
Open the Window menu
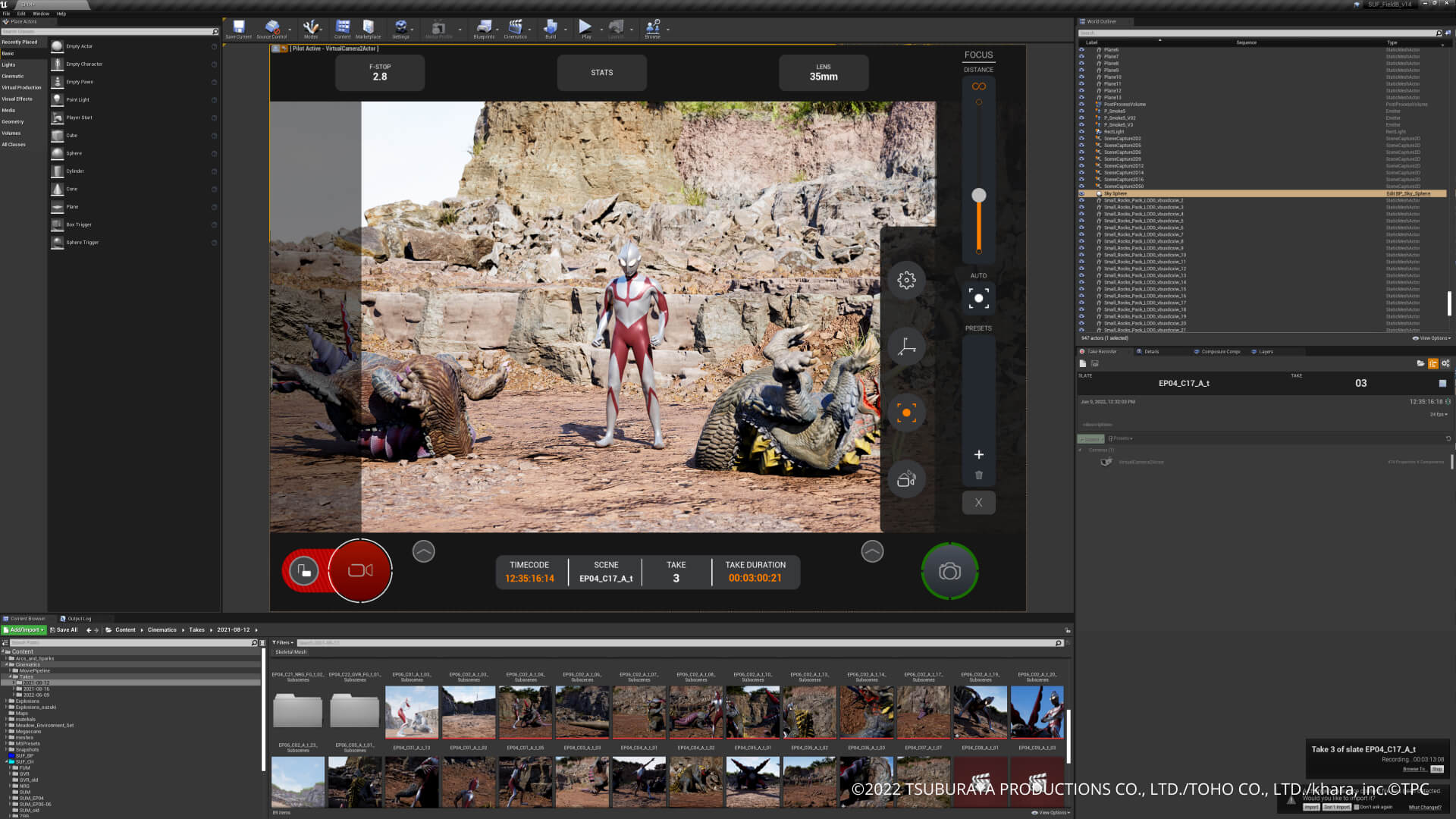click(41, 14)
